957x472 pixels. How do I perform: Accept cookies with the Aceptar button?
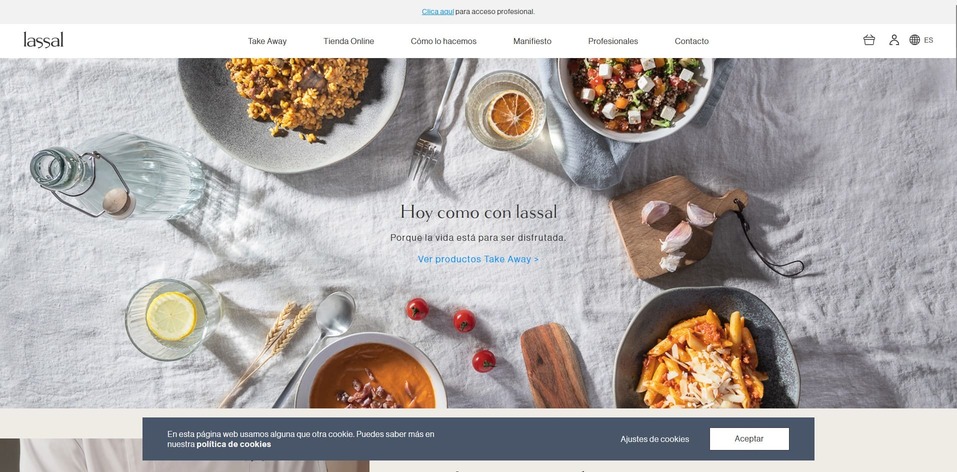coord(749,439)
